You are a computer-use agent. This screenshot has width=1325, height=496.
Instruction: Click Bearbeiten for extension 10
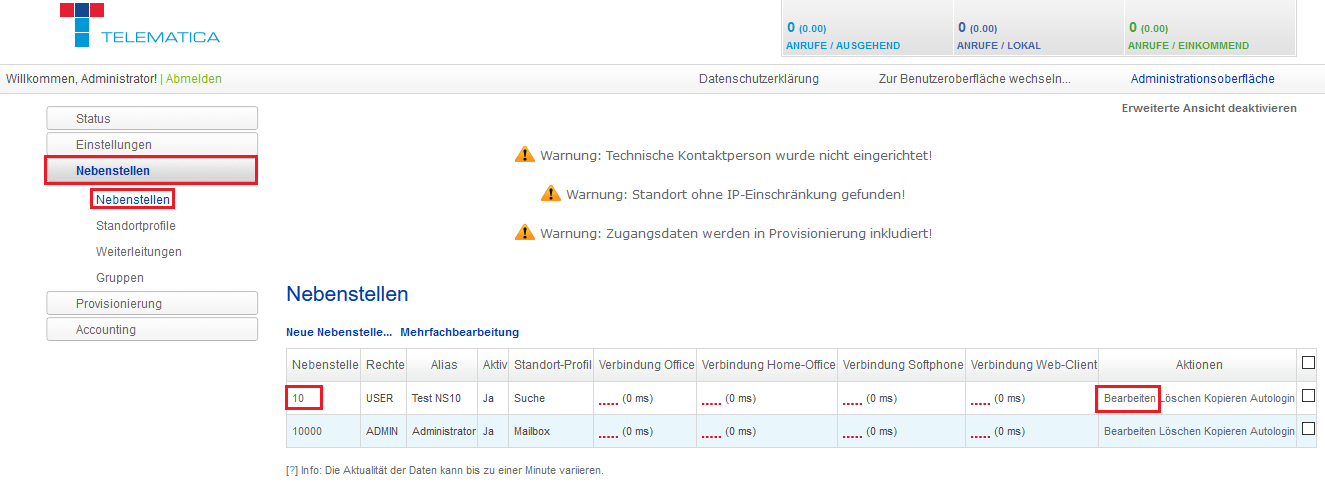point(1129,398)
